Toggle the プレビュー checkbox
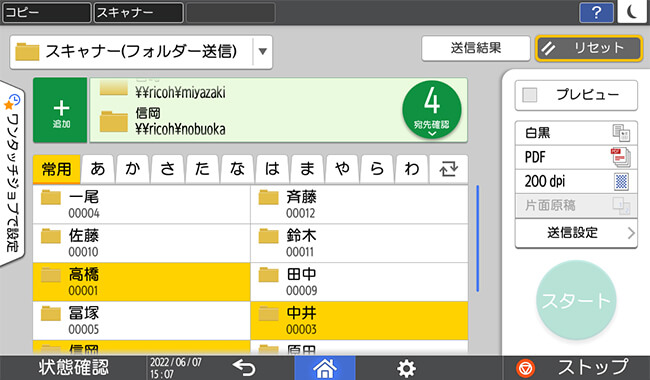The width and height of the screenshot is (650, 380). coord(529,95)
